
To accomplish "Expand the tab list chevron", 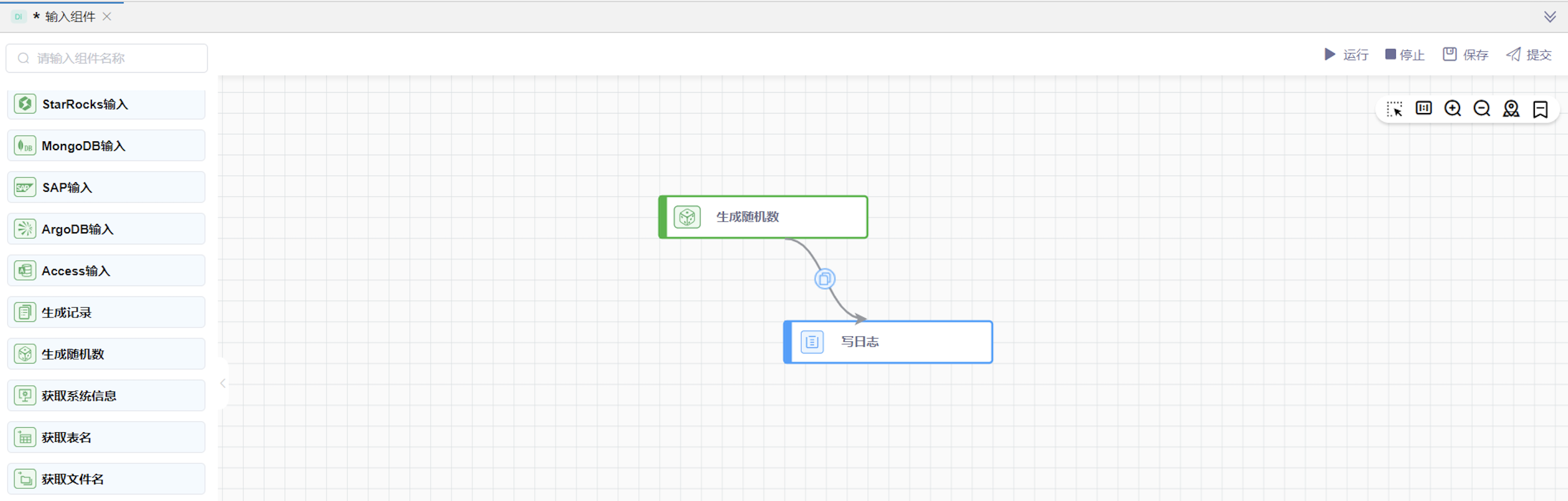I will (1550, 17).
